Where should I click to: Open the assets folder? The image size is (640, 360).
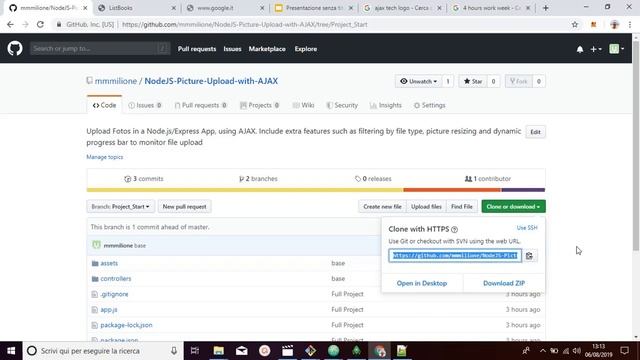point(109,263)
